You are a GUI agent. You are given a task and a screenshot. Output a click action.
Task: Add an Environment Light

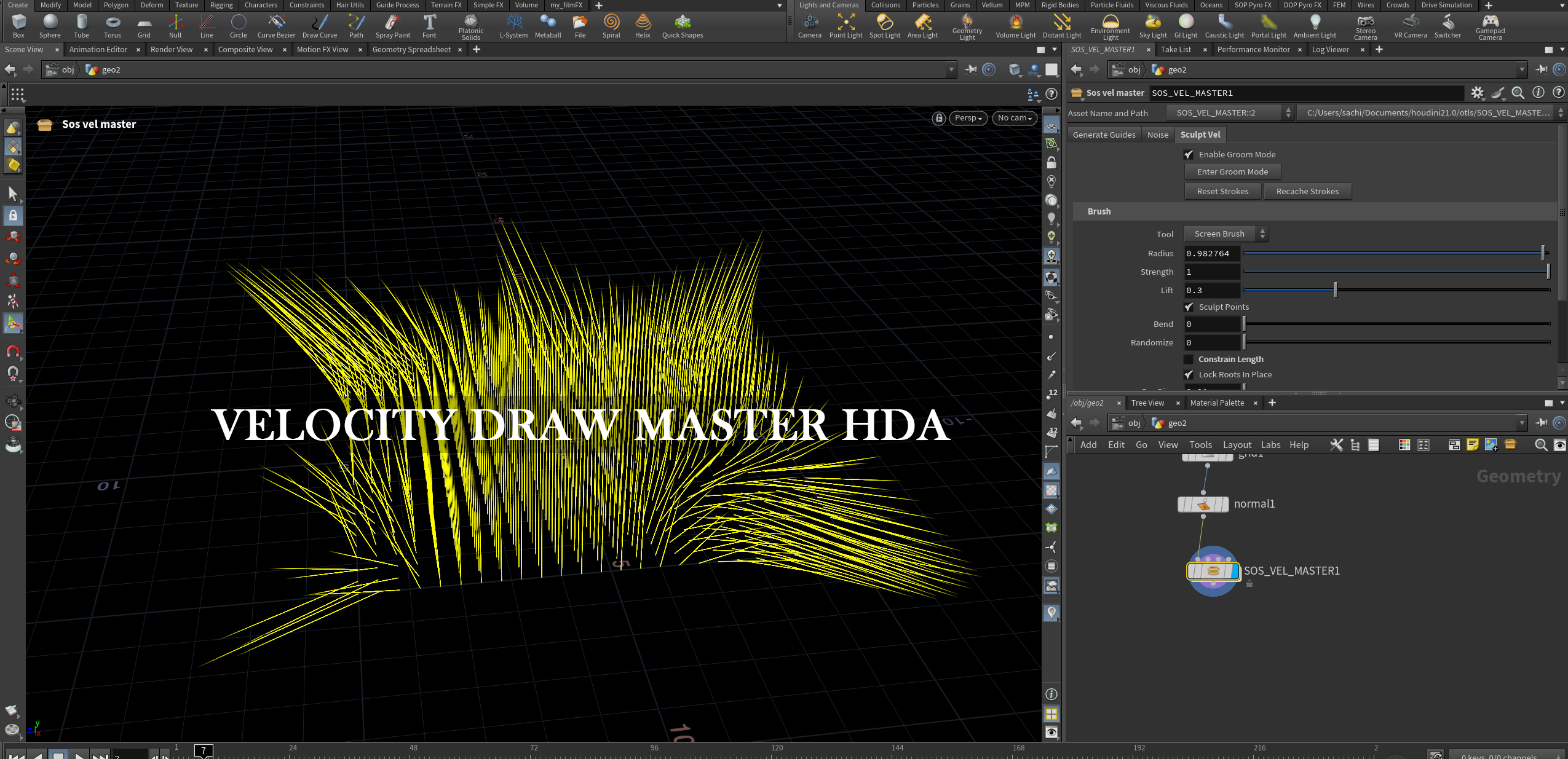point(1110,27)
